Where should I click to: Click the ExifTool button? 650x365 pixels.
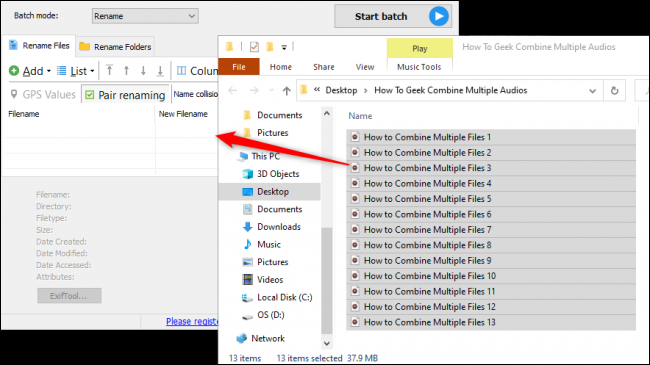click(x=69, y=296)
